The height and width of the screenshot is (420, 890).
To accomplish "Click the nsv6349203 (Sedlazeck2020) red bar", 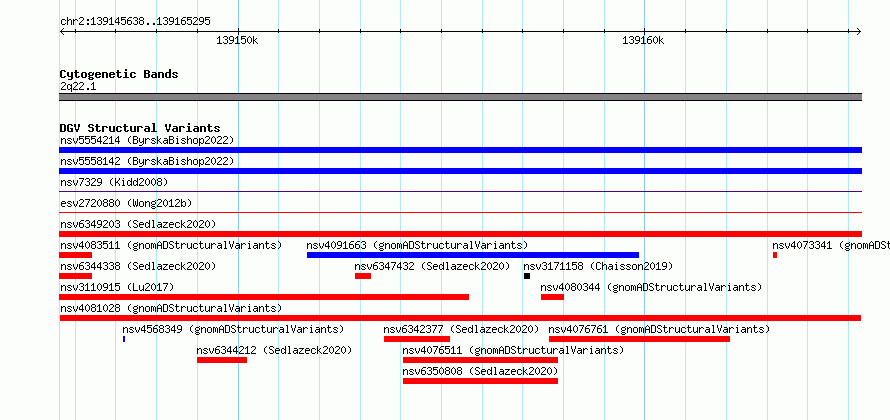I will click(460, 234).
